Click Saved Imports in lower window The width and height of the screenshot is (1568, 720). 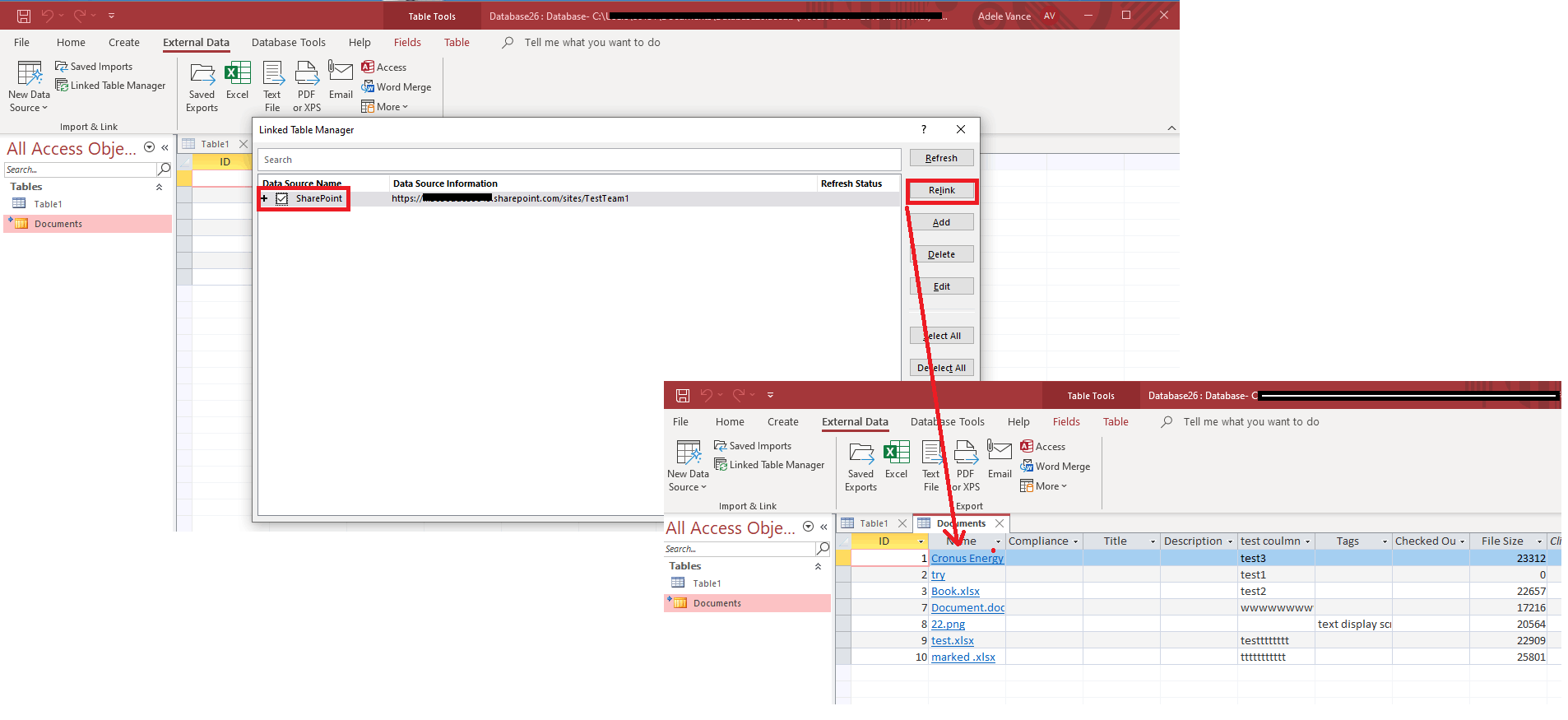click(753, 446)
